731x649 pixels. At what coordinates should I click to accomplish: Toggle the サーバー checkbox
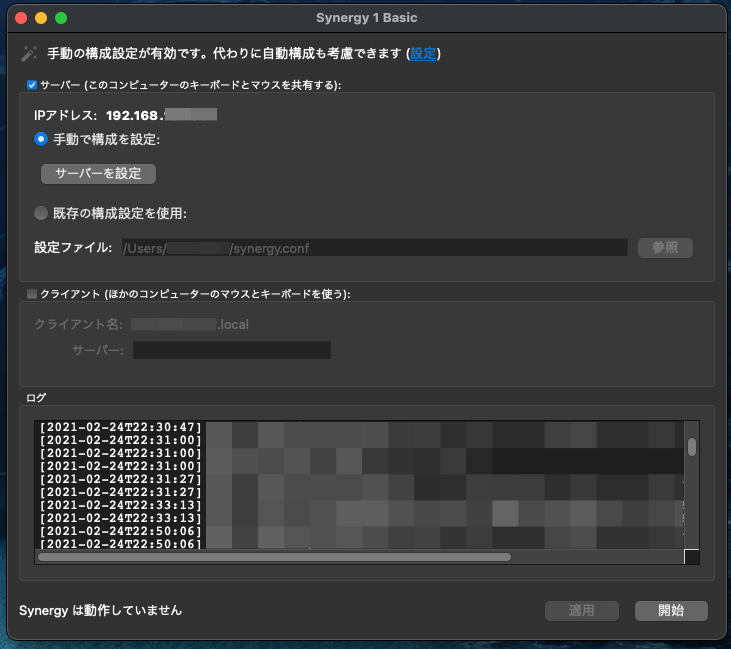[x=32, y=85]
